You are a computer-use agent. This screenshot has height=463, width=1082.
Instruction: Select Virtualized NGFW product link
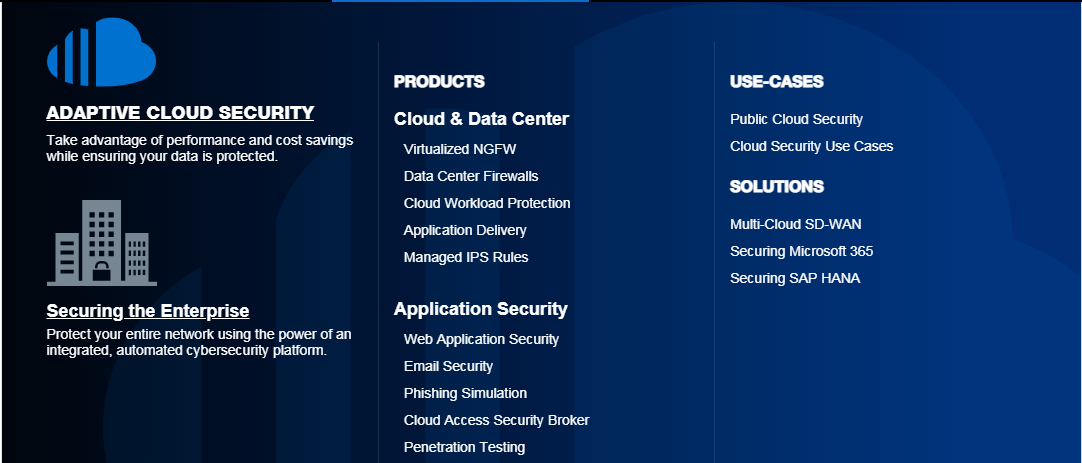[x=460, y=149]
